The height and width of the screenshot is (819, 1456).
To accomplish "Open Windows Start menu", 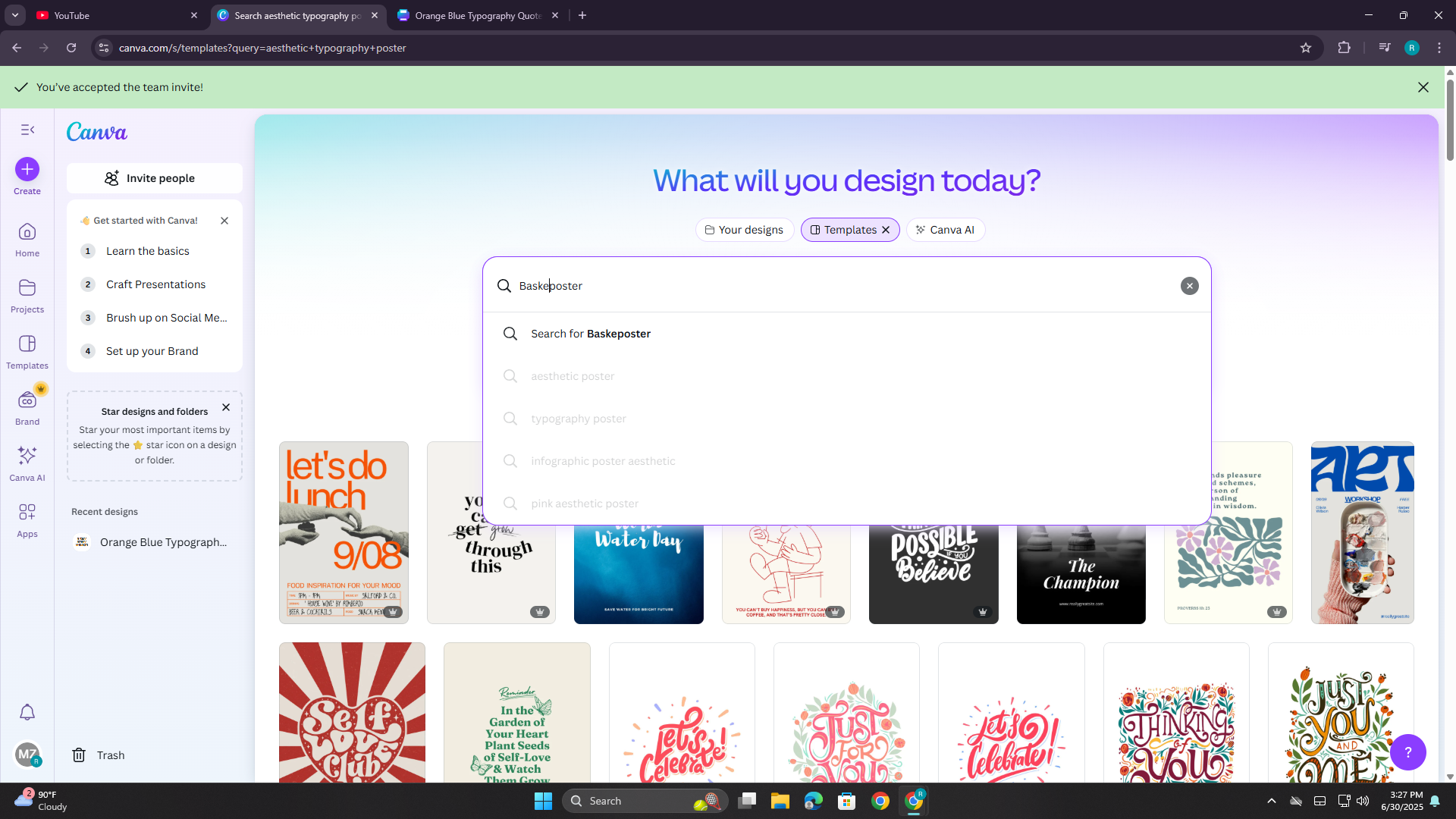I will click(x=543, y=801).
